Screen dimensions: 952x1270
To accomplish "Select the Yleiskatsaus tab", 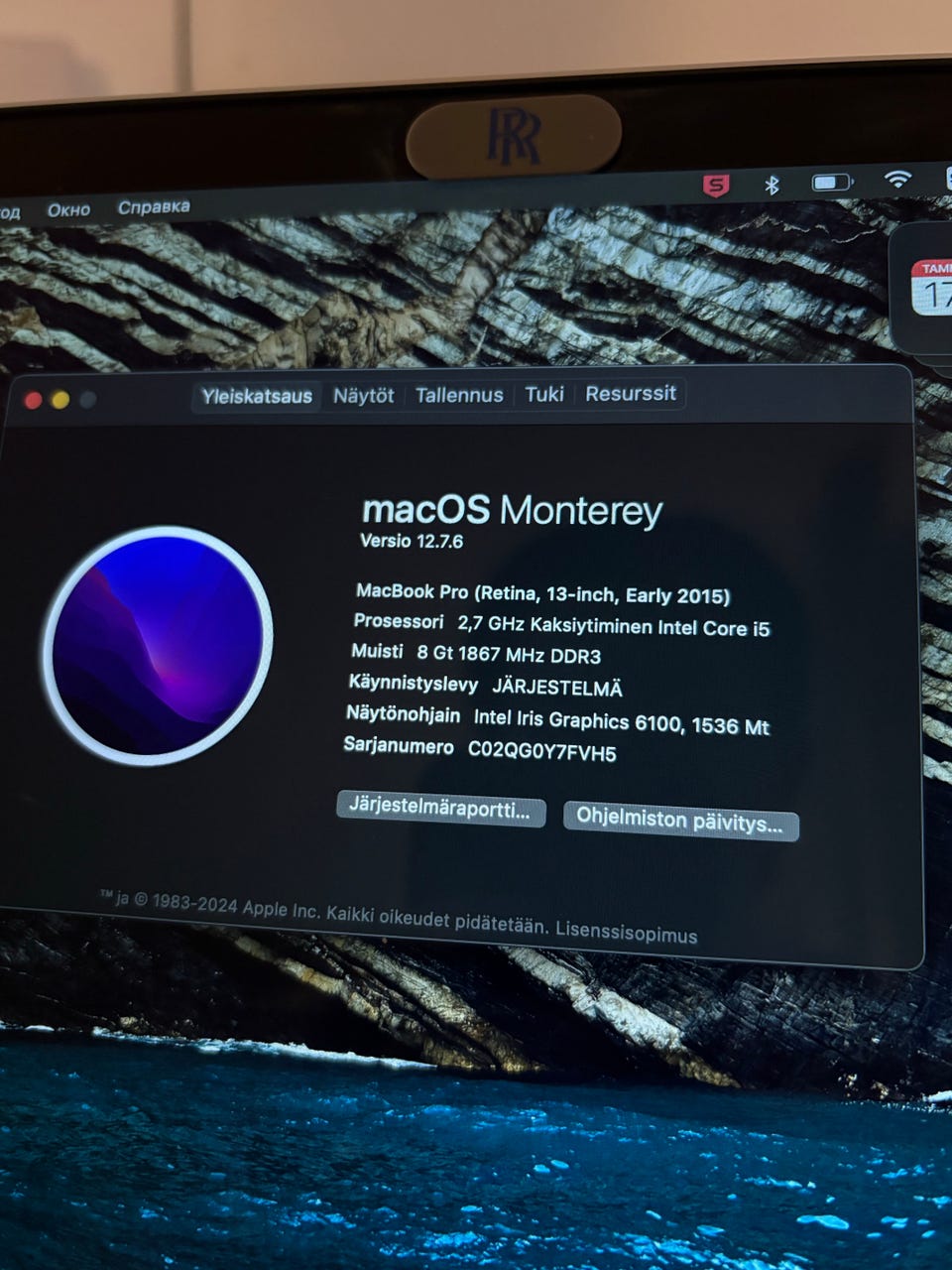I will click(257, 396).
